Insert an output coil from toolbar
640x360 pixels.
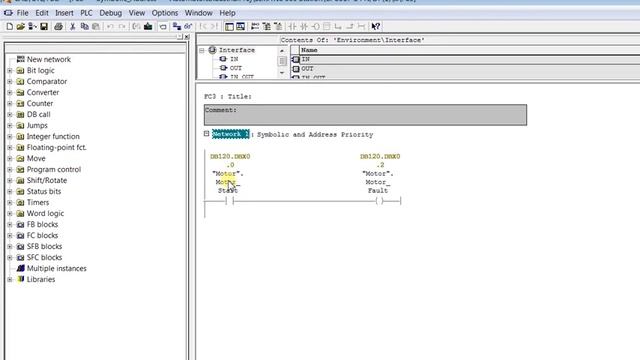[316, 27]
